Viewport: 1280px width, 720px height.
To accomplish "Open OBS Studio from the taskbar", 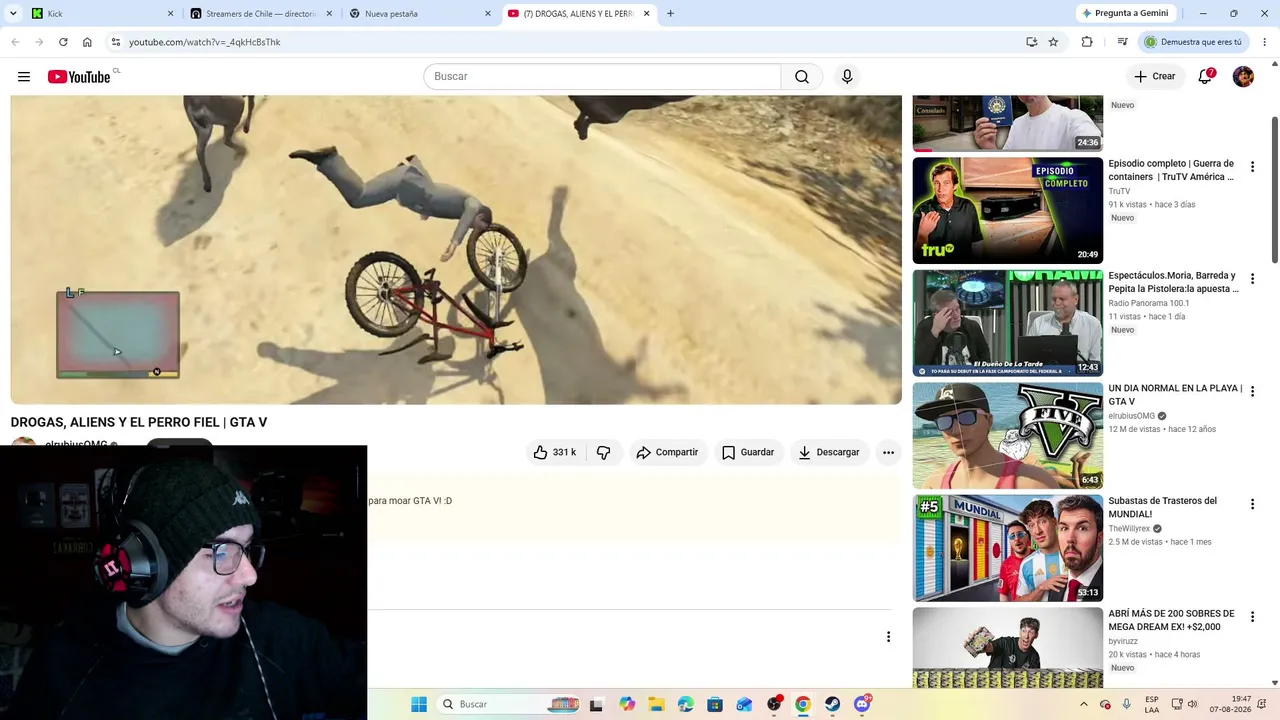I will tap(774, 704).
